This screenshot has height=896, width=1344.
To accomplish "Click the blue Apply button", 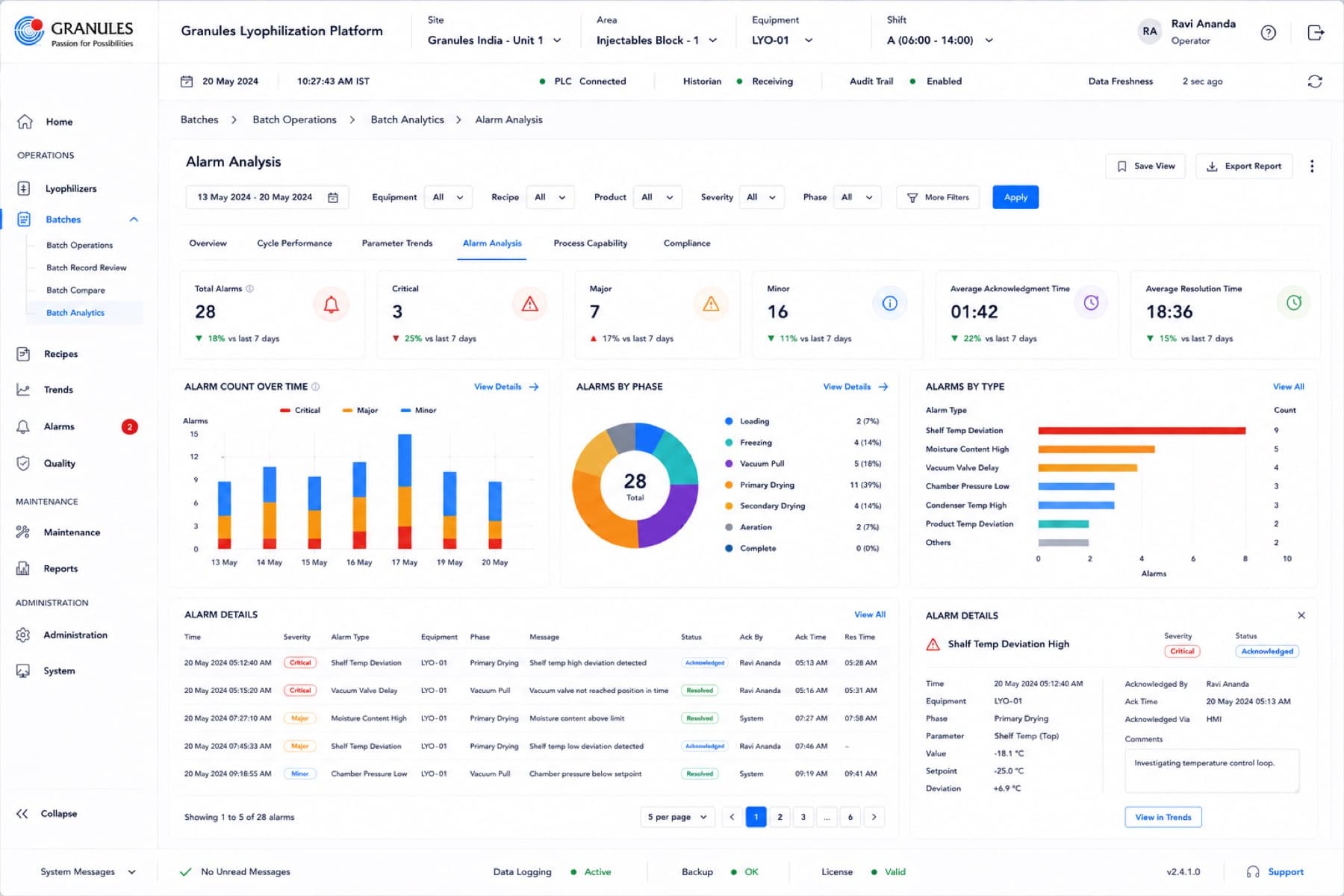I will pyautogui.click(x=1015, y=197).
